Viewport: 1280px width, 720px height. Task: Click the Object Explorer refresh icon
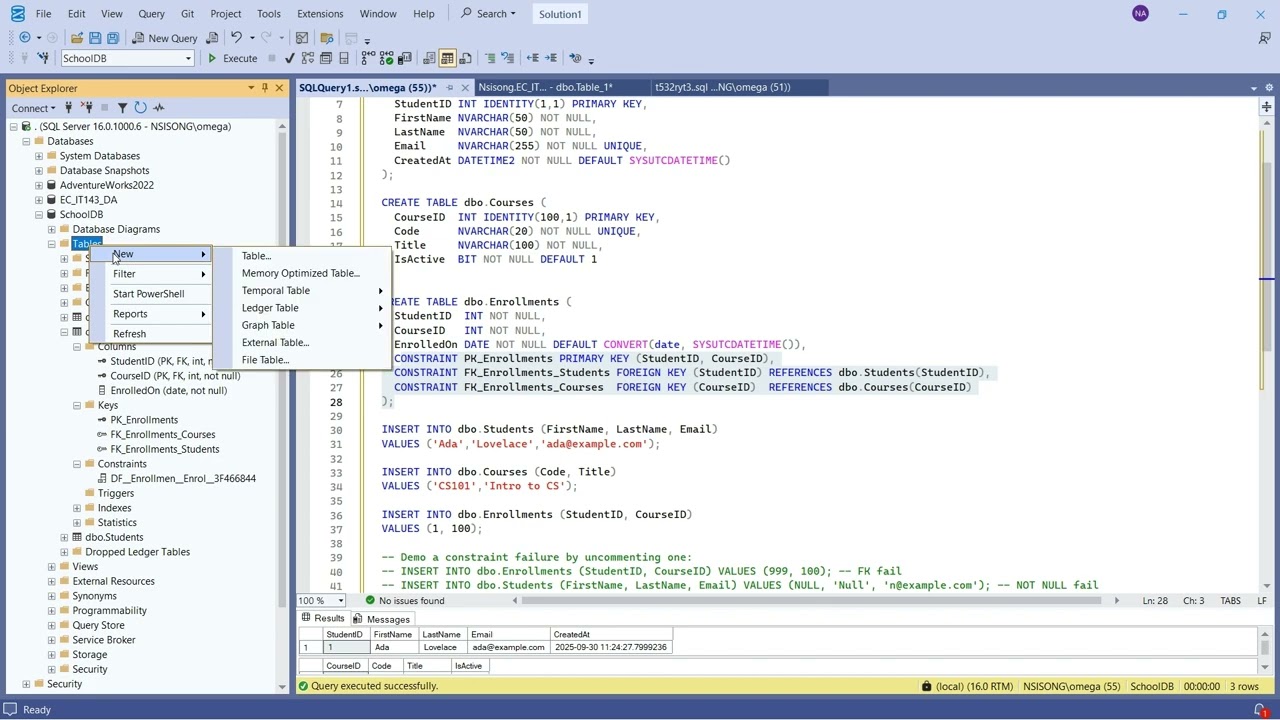click(x=140, y=108)
